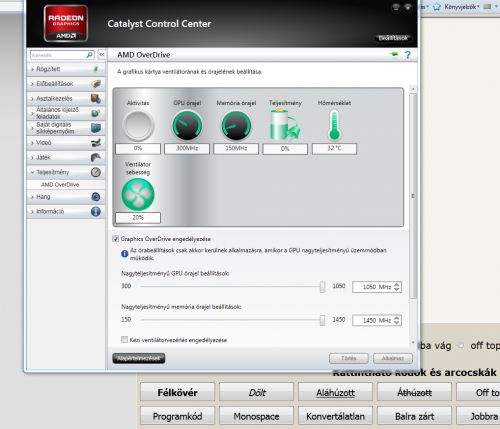Click the Áthúzott formatting button
This screenshot has width=500, height=429.
414,392
